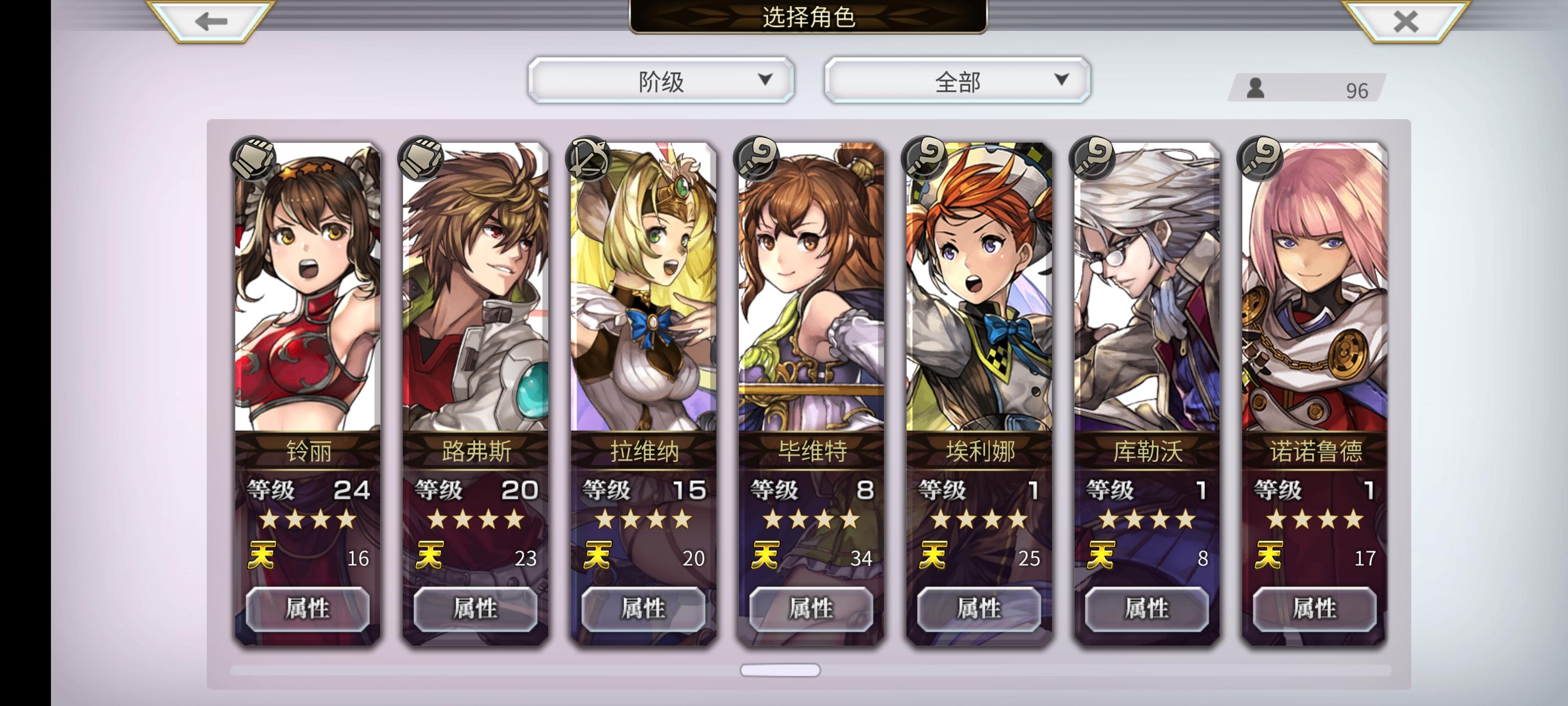Click the arrow on the 全部 dropdown
1568x706 pixels.
coord(1061,79)
